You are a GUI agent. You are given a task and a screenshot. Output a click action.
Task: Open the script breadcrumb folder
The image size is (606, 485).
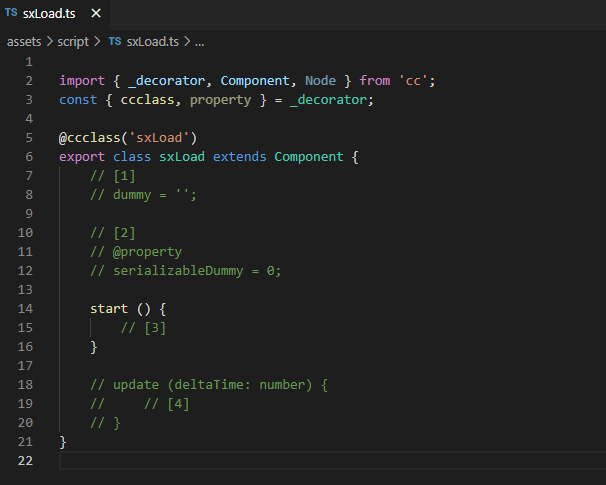tap(73, 42)
